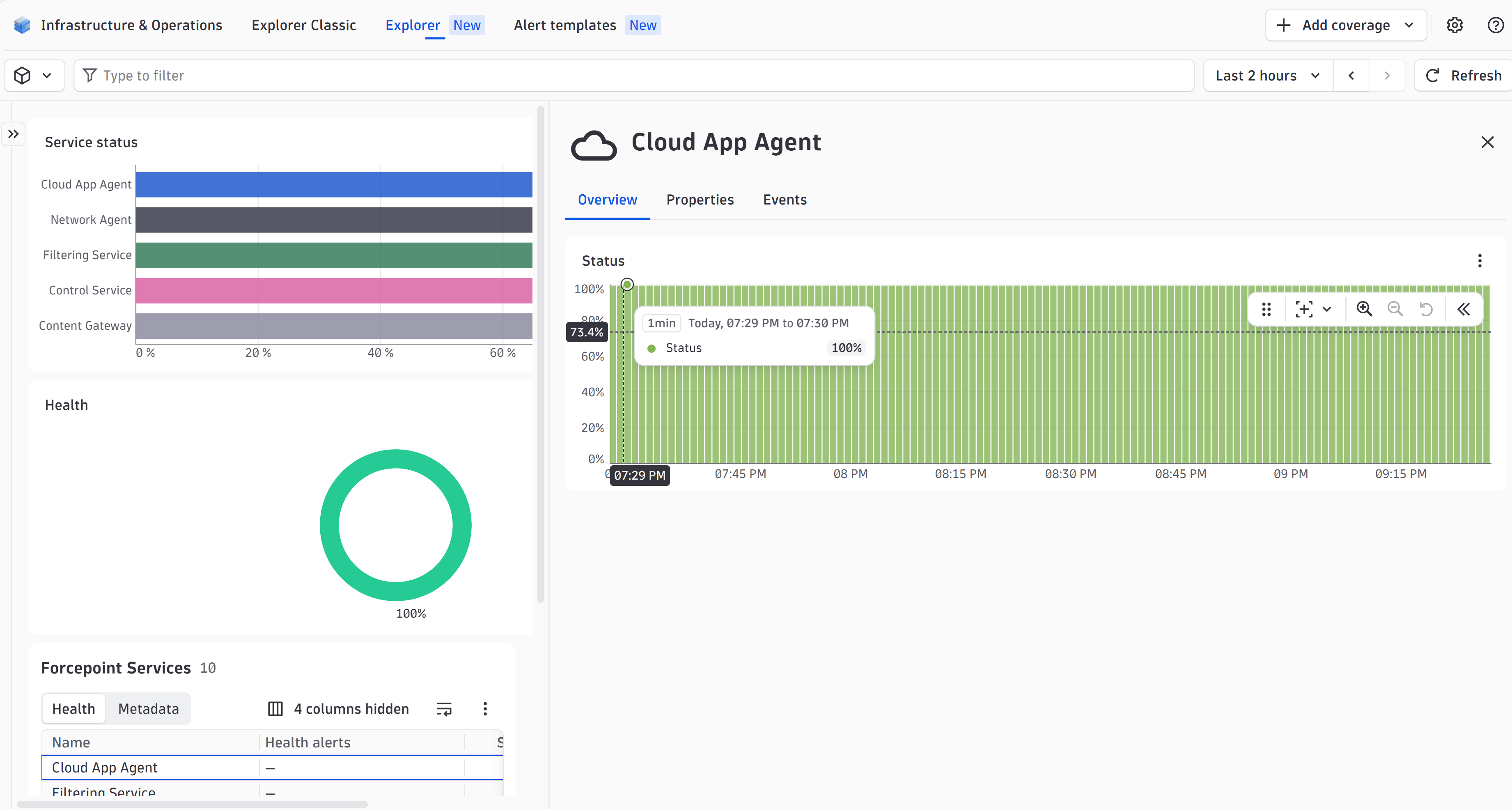Expand the selection tool options chevron
1512x809 pixels.
[1326, 309]
